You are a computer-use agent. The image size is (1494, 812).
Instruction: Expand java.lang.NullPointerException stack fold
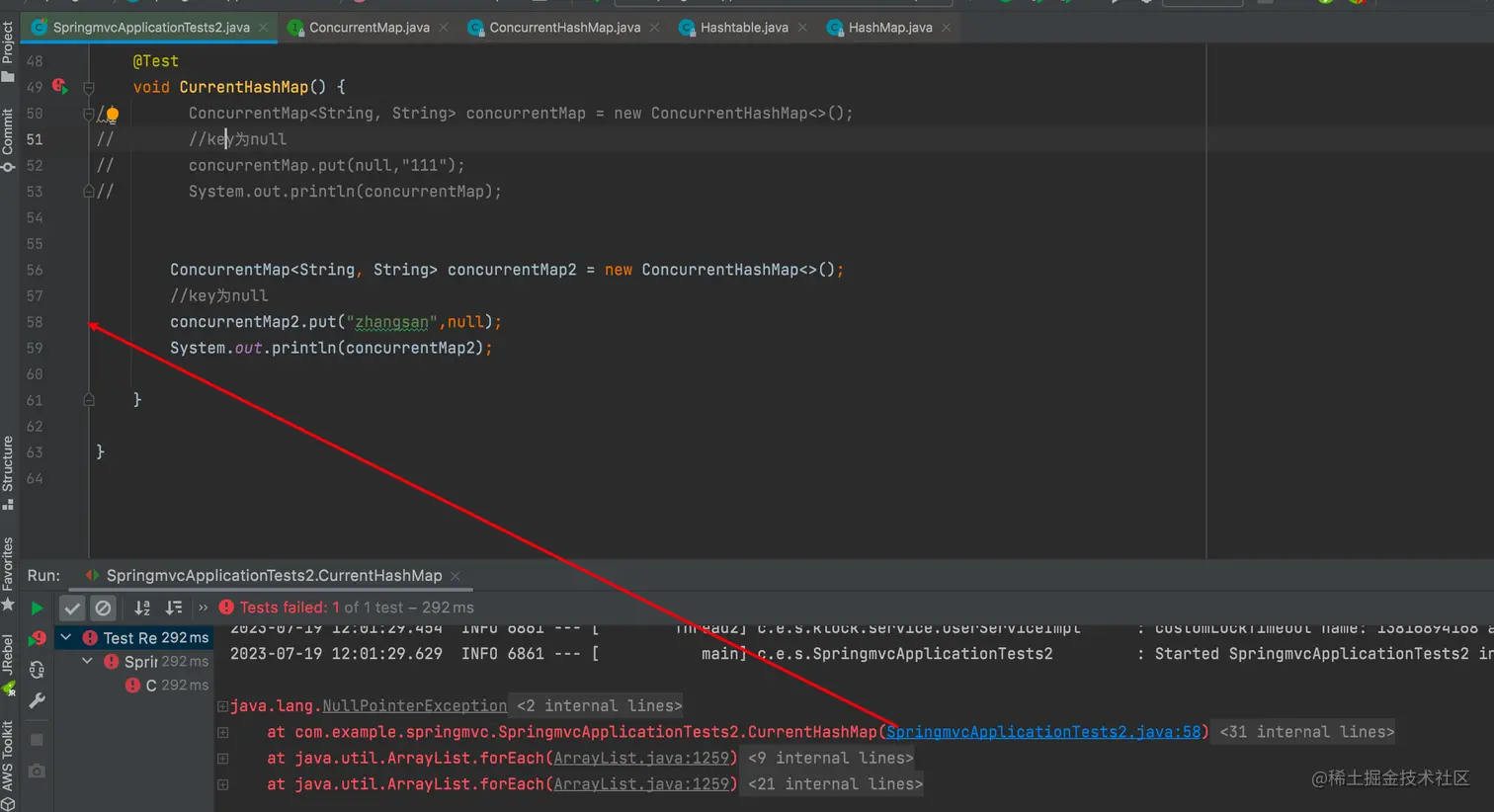click(x=223, y=706)
